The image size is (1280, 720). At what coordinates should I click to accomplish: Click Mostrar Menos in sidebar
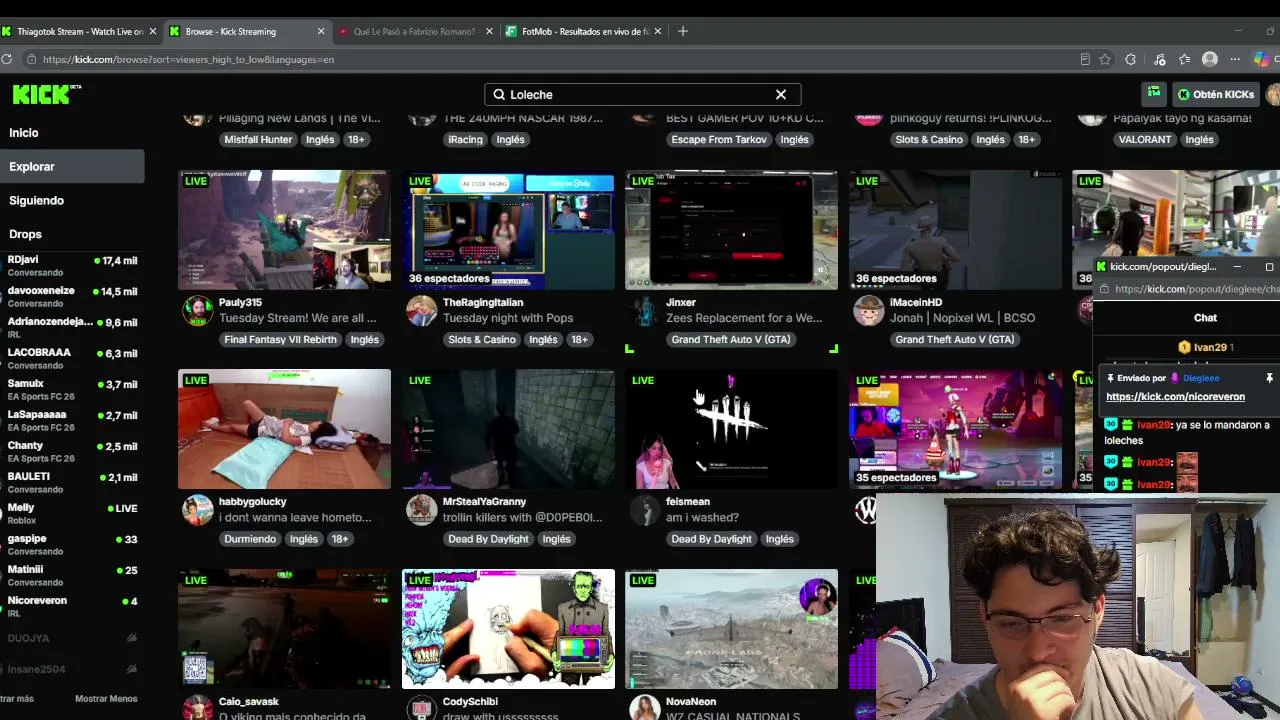106,699
